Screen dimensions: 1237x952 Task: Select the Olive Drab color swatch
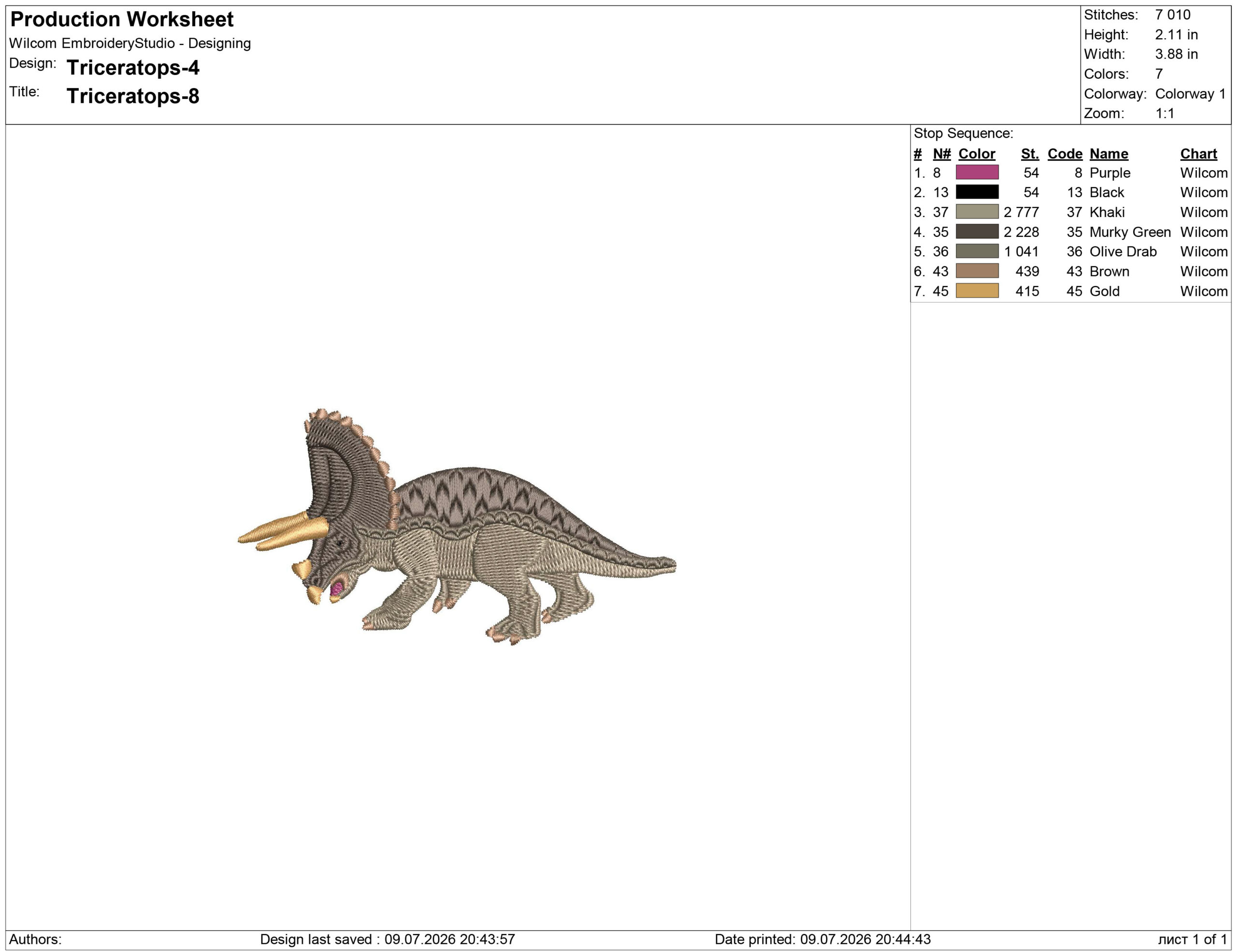click(977, 251)
